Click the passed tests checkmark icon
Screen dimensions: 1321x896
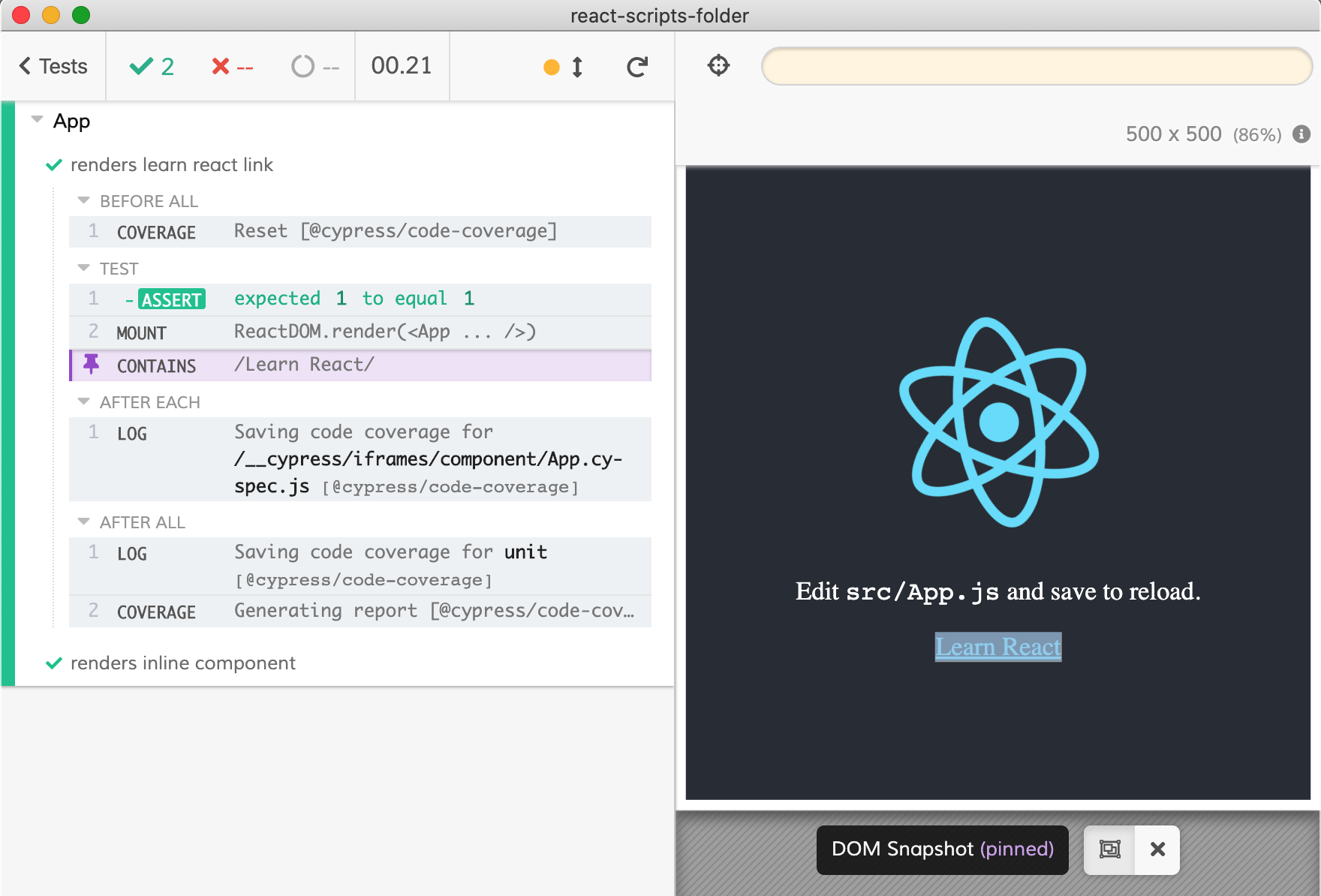(140, 66)
